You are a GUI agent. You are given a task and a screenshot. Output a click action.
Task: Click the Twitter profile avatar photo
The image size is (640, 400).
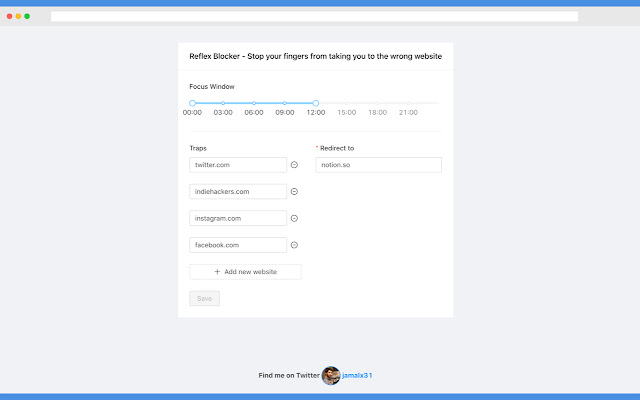(331, 376)
